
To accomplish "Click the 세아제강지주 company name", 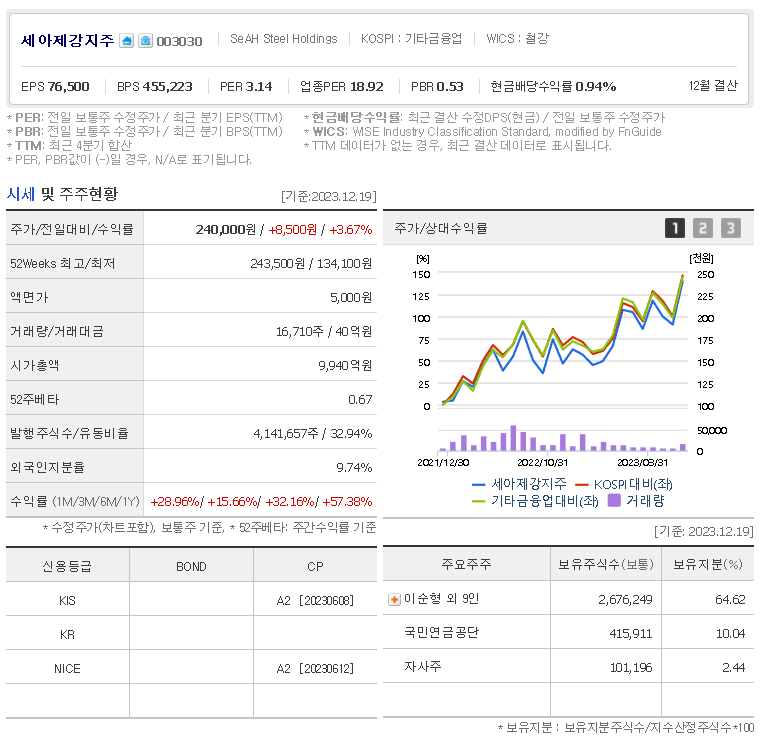I will tap(68, 40).
